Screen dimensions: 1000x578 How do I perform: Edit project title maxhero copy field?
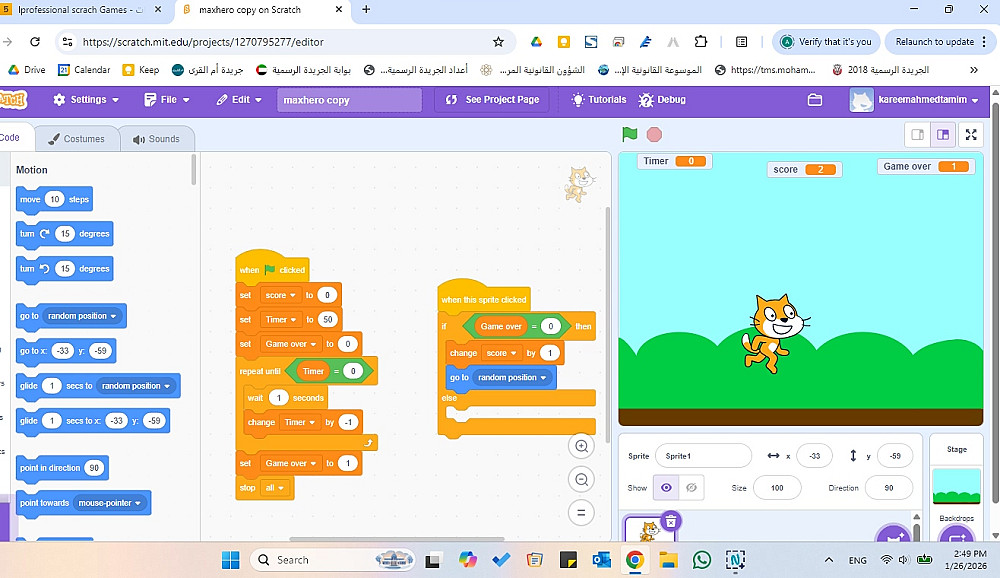tap(349, 100)
